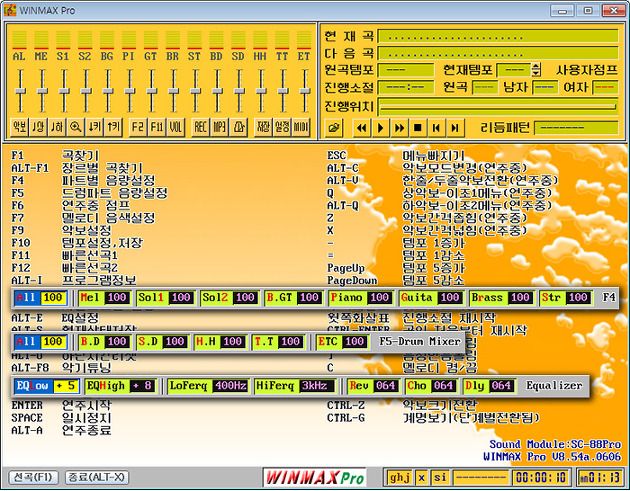Select the H.H 100 drum field
The image size is (630, 491).
point(220,342)
